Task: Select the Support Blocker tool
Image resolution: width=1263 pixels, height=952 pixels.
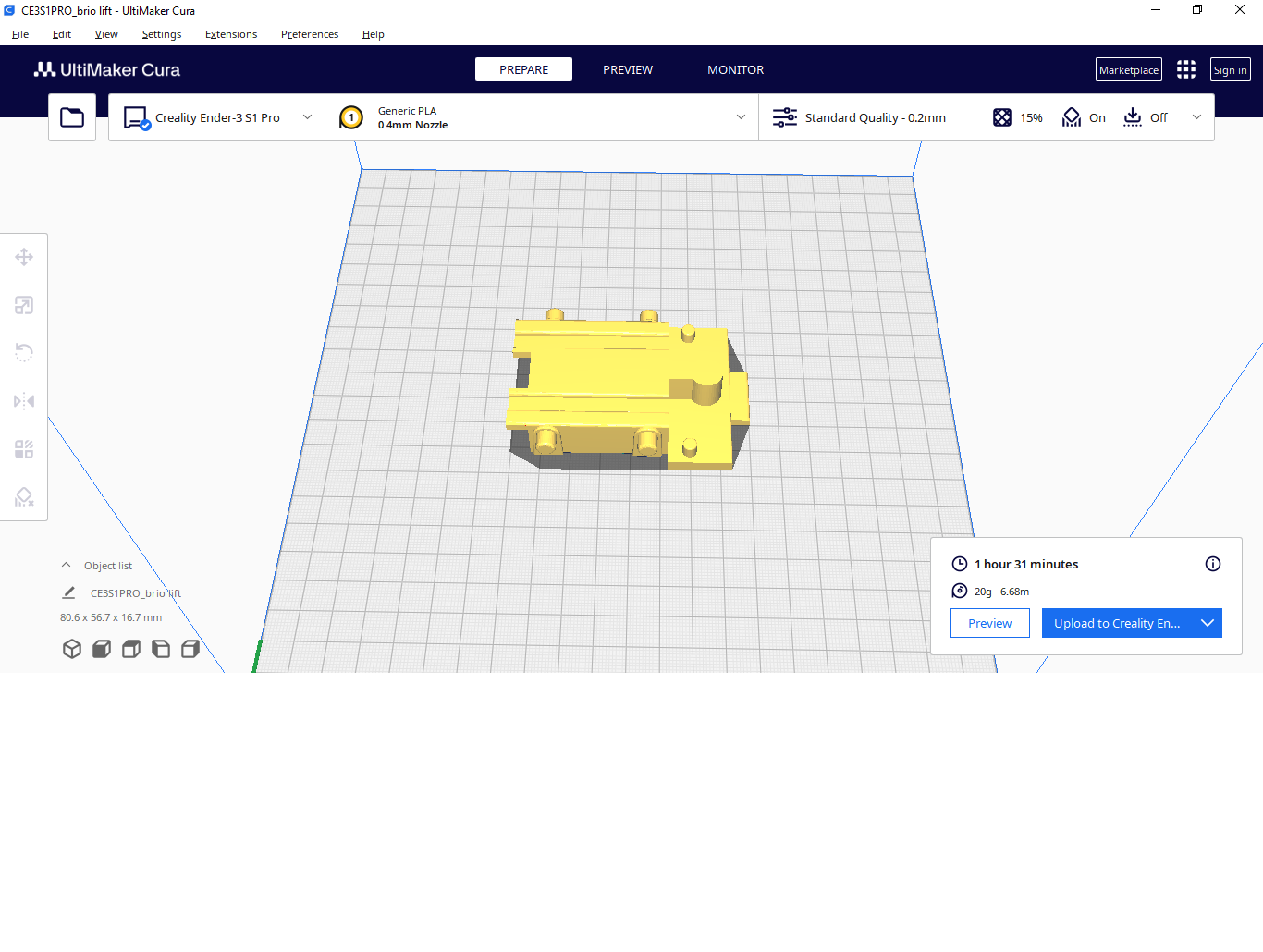Action: pos(24,497)
